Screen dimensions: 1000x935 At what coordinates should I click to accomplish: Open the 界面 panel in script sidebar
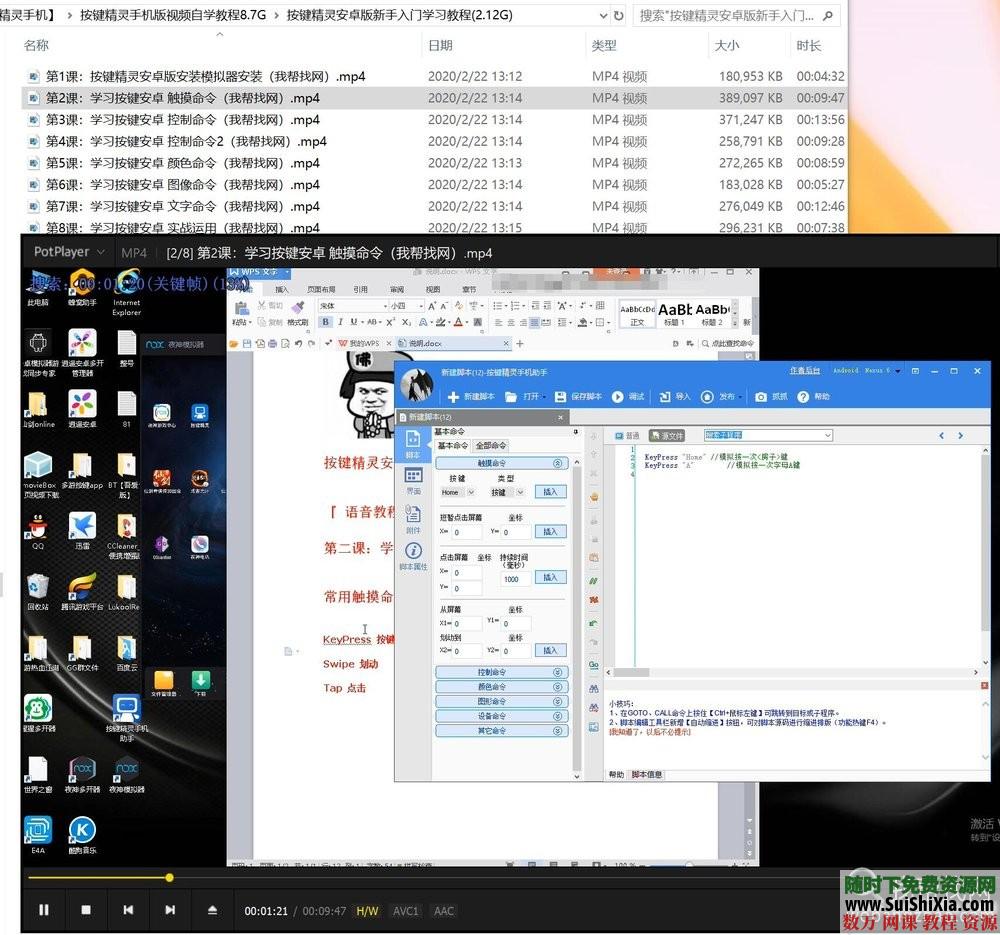(413, 480)
